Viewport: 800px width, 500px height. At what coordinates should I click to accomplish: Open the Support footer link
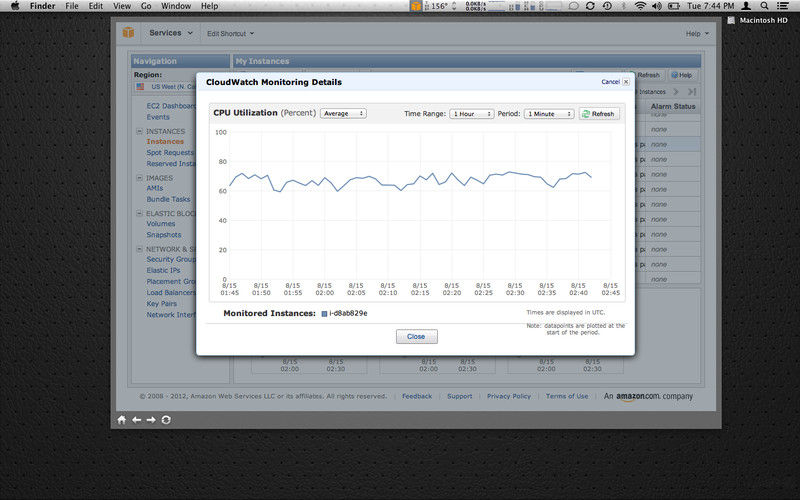pyautogui.click(x=460, y=396)
